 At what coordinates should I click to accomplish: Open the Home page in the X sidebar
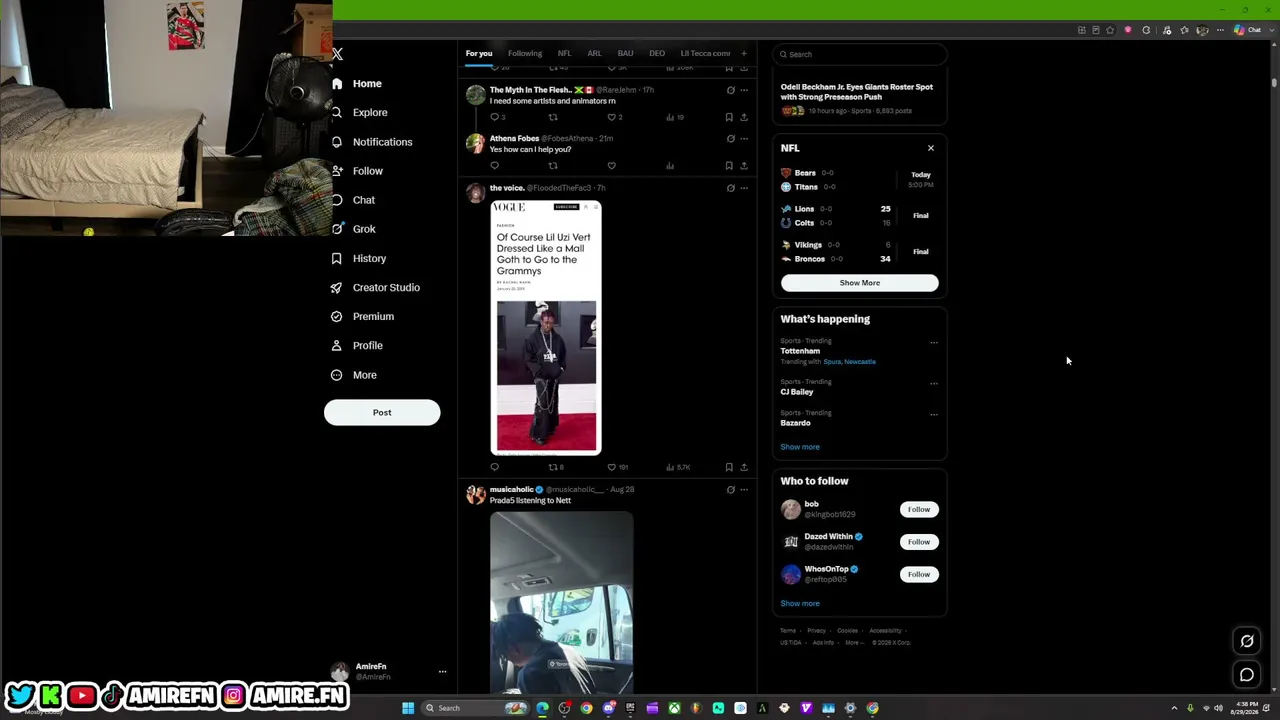click(357, 84)
